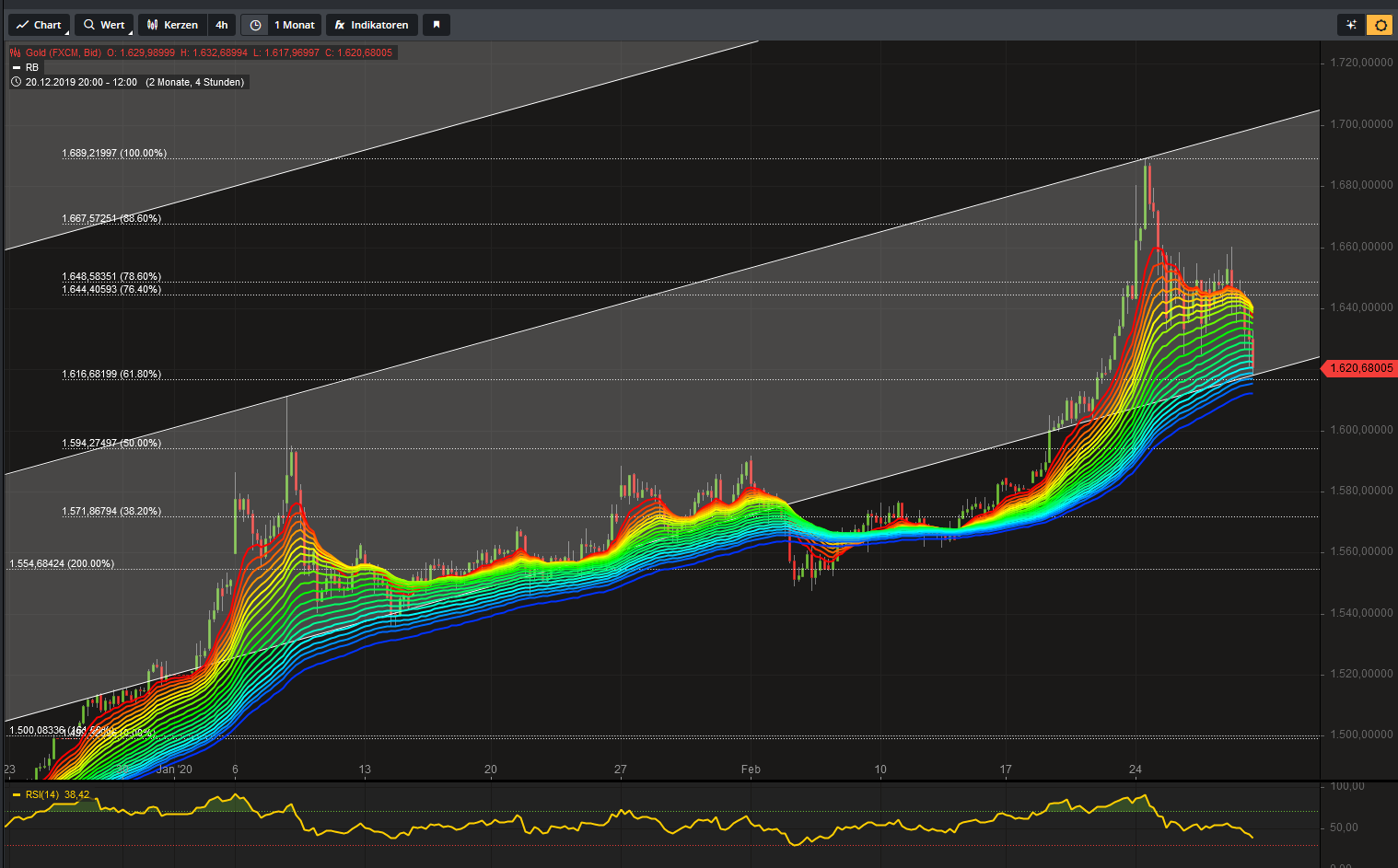The image size is (1398, 868).
Task: Click the sparkle drawing tools icon
Action: (1351, 25)
